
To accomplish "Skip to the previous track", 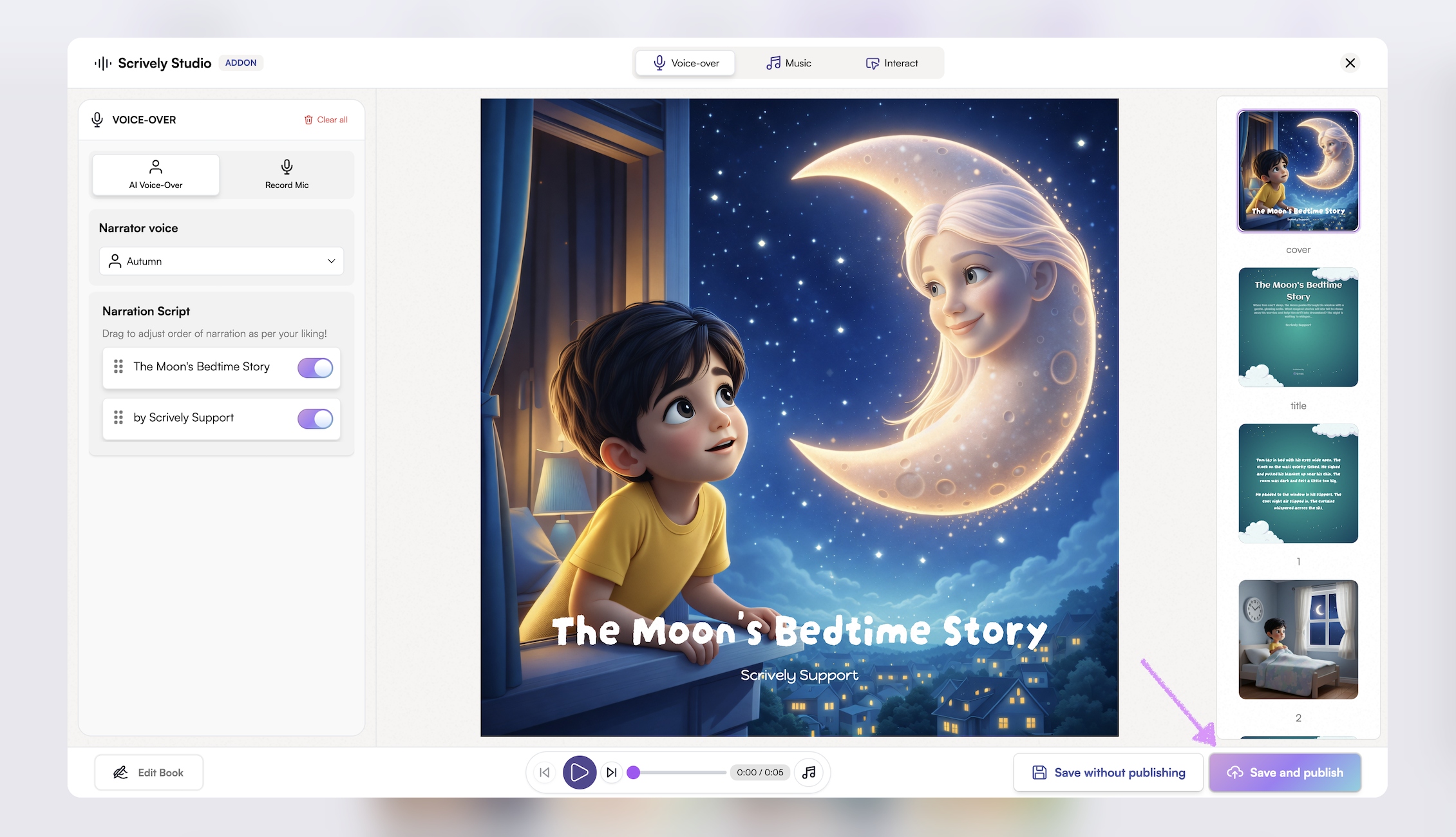I will [x=545, y=772].
